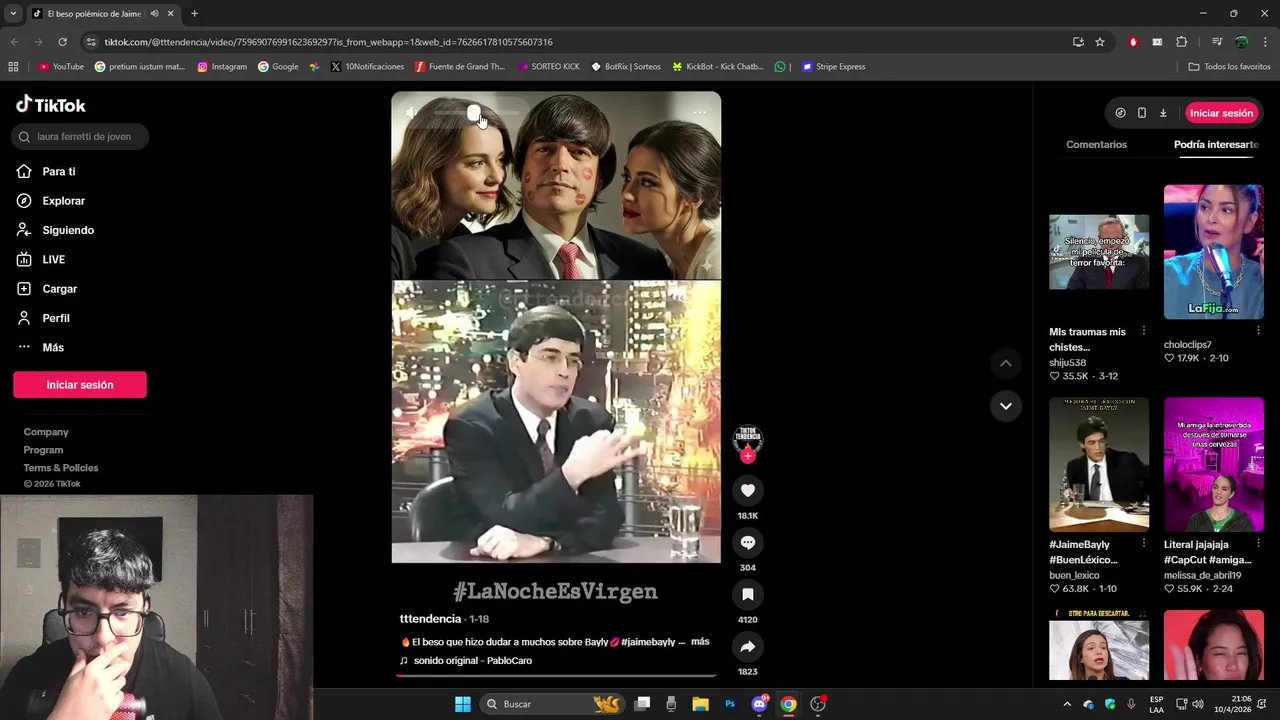The image size is (1280, 720).
Task: Click the TikTok download app icon
Action: coord(1163,113)
